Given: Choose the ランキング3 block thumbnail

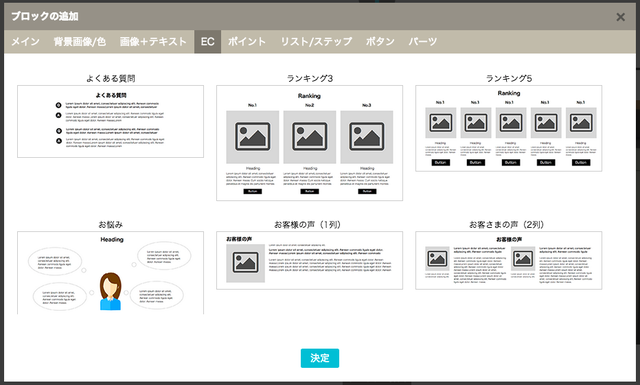Looking at the screenshot, I should click(x=309, y=143).
